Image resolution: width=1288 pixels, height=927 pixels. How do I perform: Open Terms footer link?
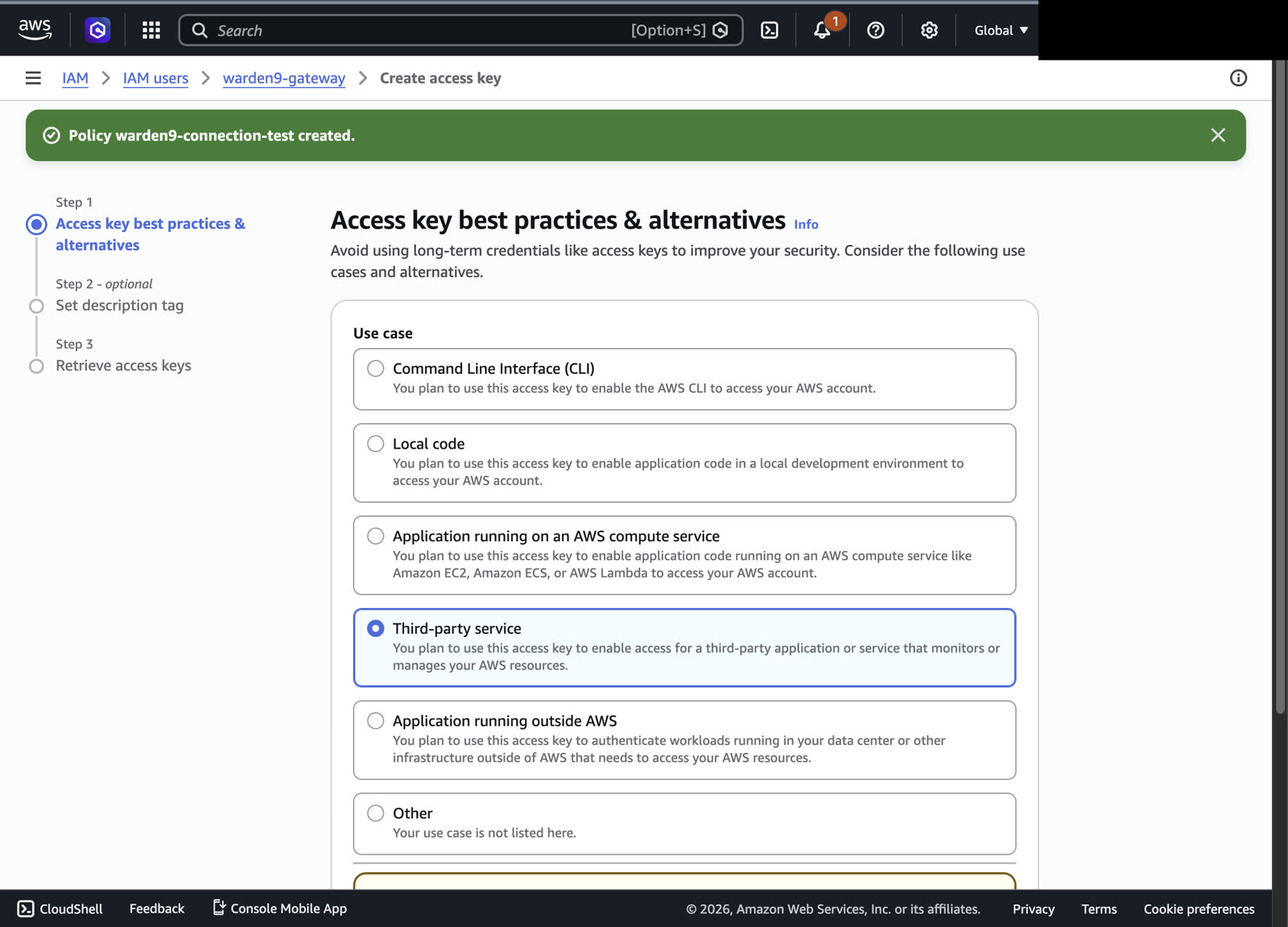click(1099, 909)
